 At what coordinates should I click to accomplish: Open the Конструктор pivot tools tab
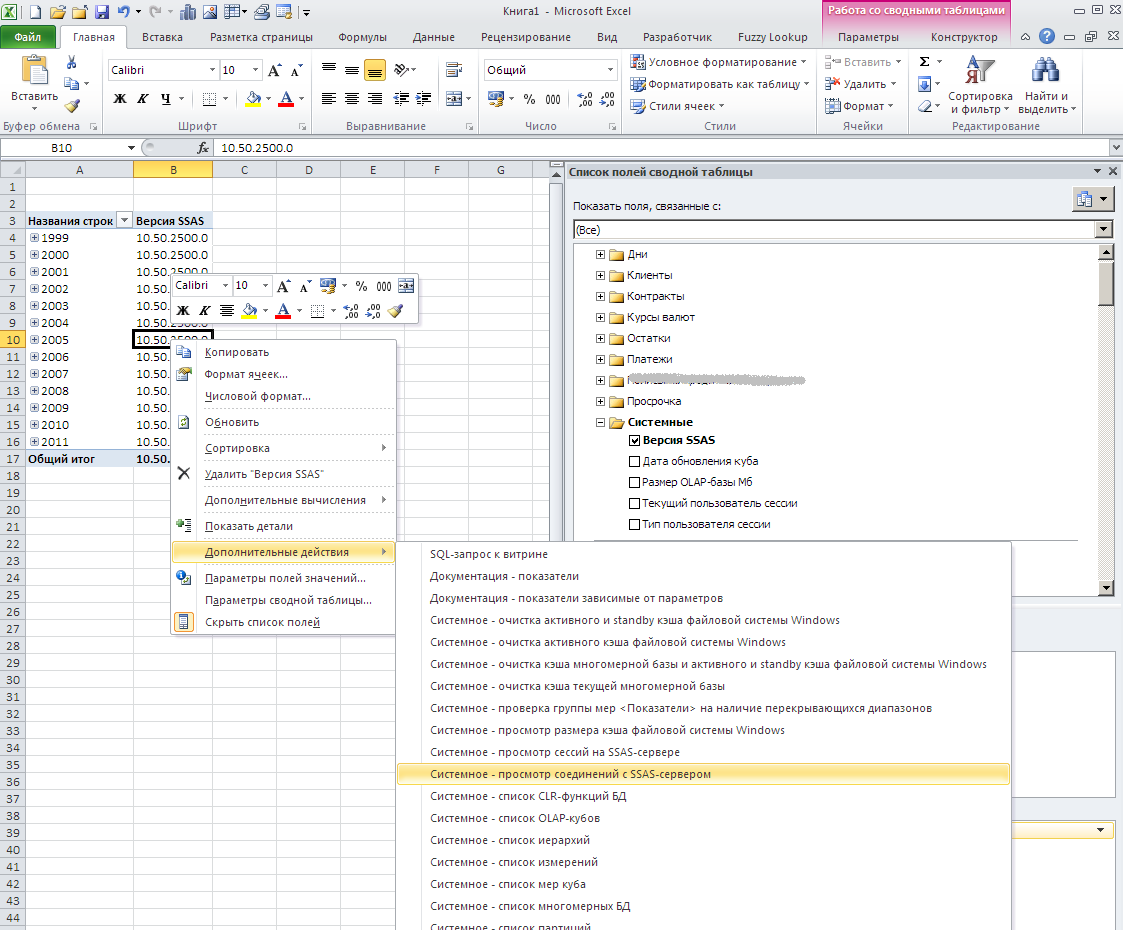963,37
